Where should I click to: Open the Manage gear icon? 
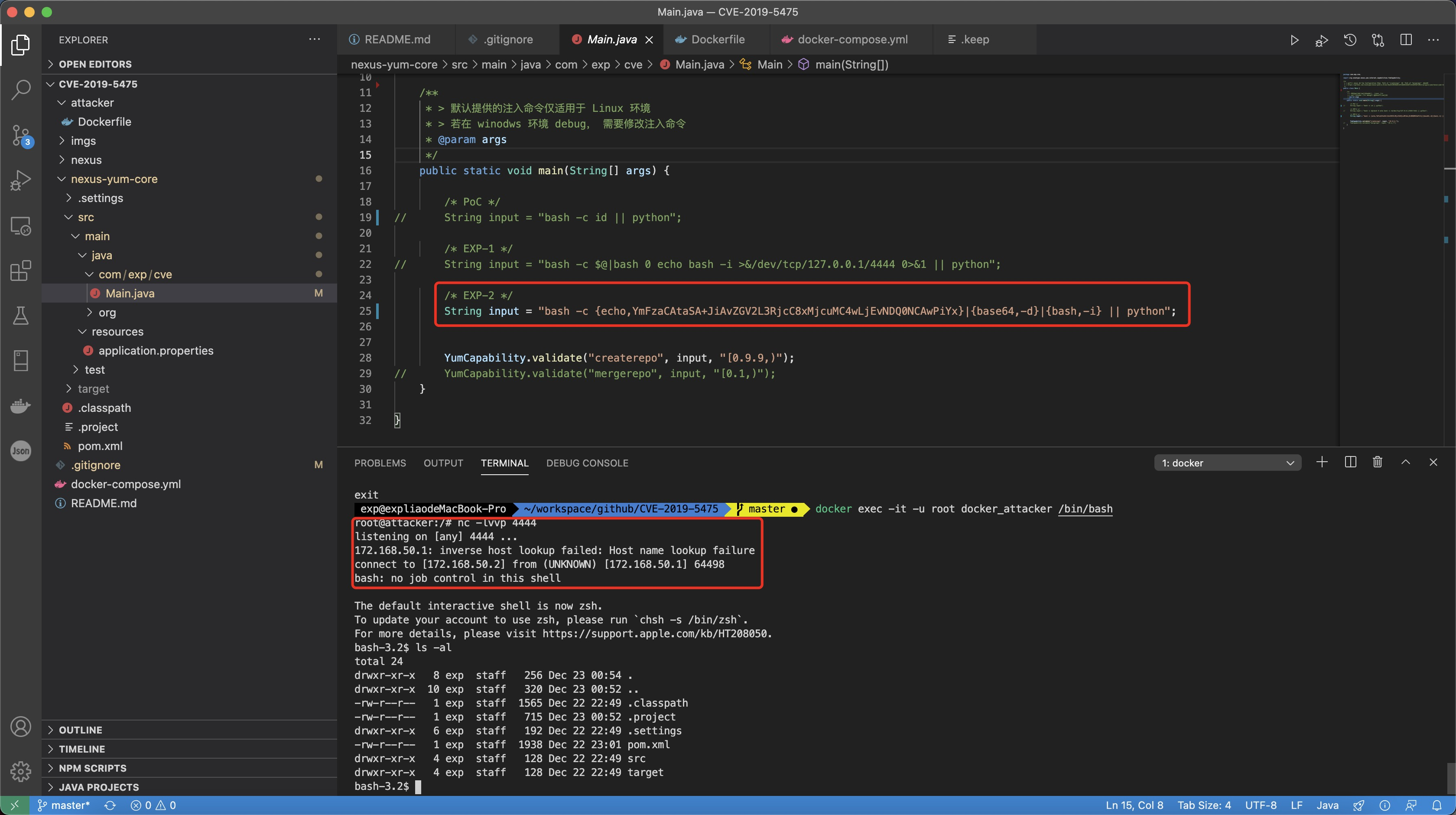(x=21, y=771)
